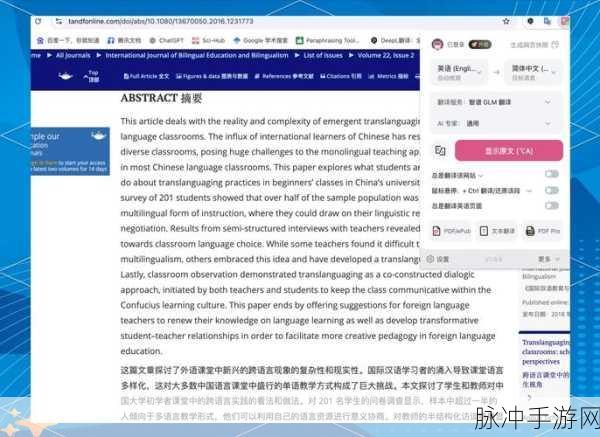Click the tandfonline.com address bar
Viewport: 600px width, 437px height.
[x=161, y=21]
